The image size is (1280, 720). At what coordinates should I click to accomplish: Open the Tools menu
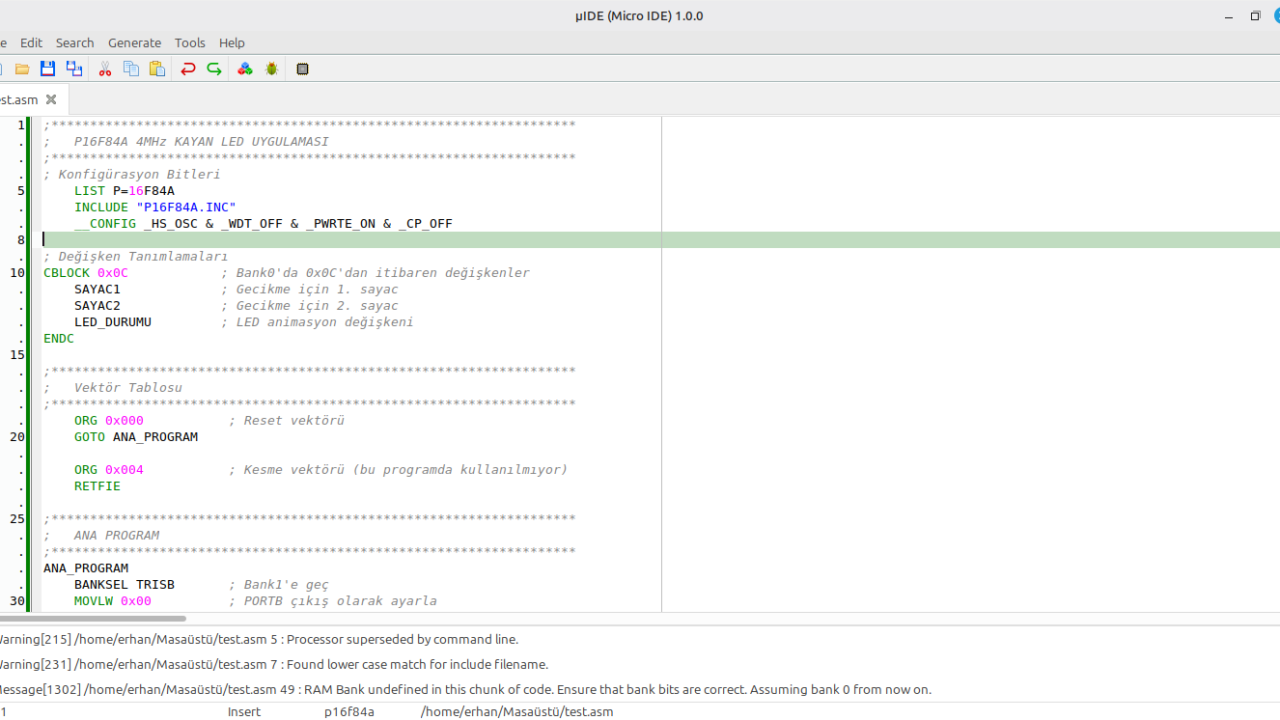coord(190,43)
